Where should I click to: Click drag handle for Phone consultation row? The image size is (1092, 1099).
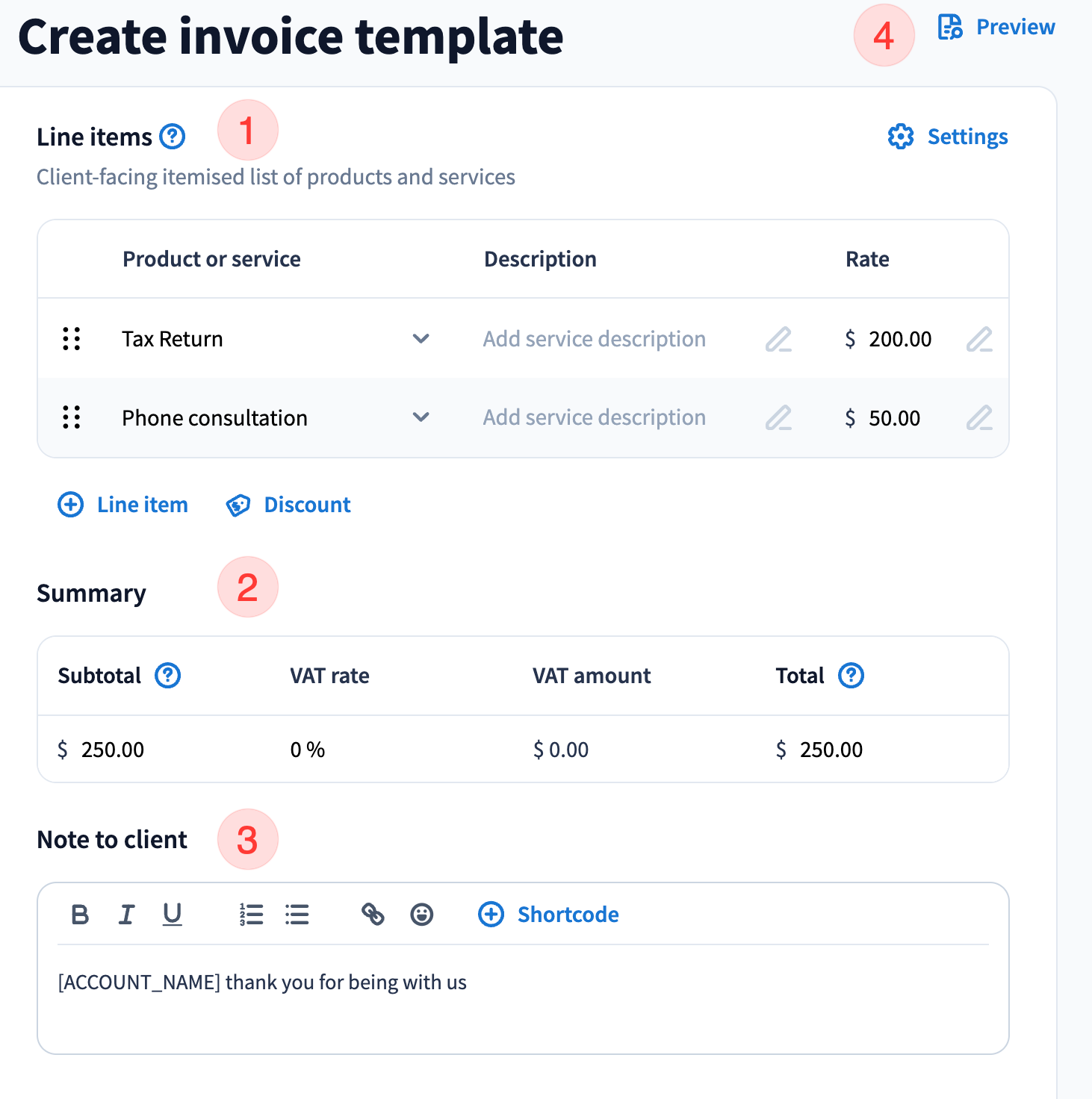[72, 417]
